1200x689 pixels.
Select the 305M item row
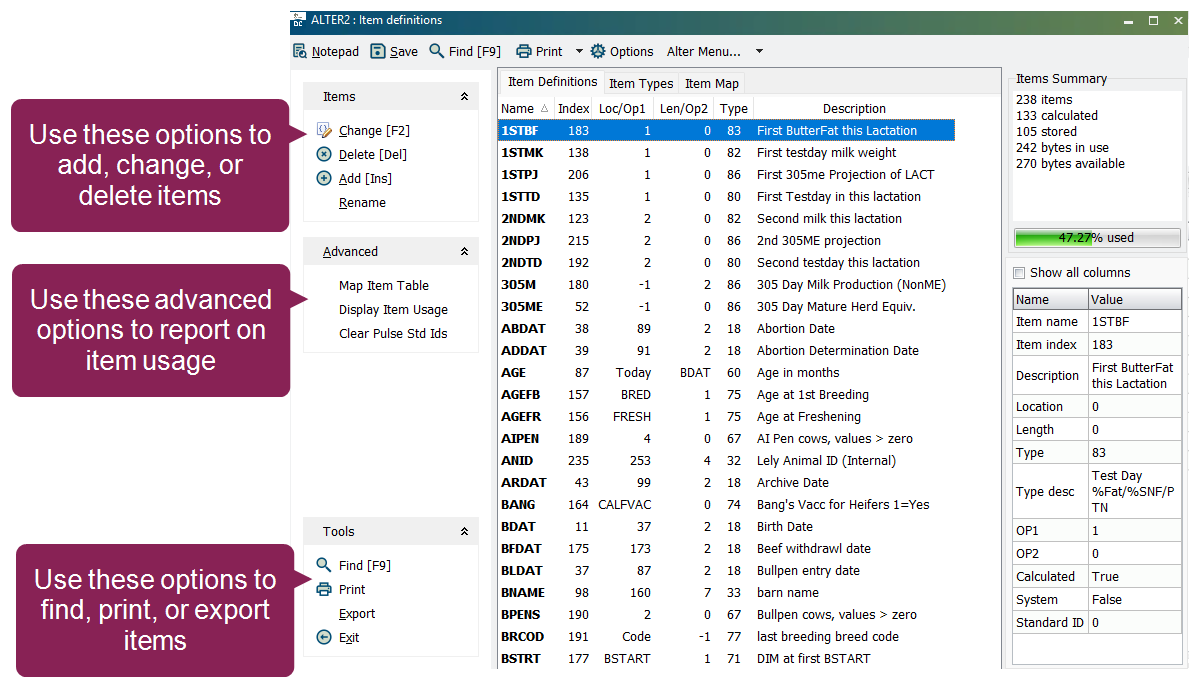coord(727,284)
